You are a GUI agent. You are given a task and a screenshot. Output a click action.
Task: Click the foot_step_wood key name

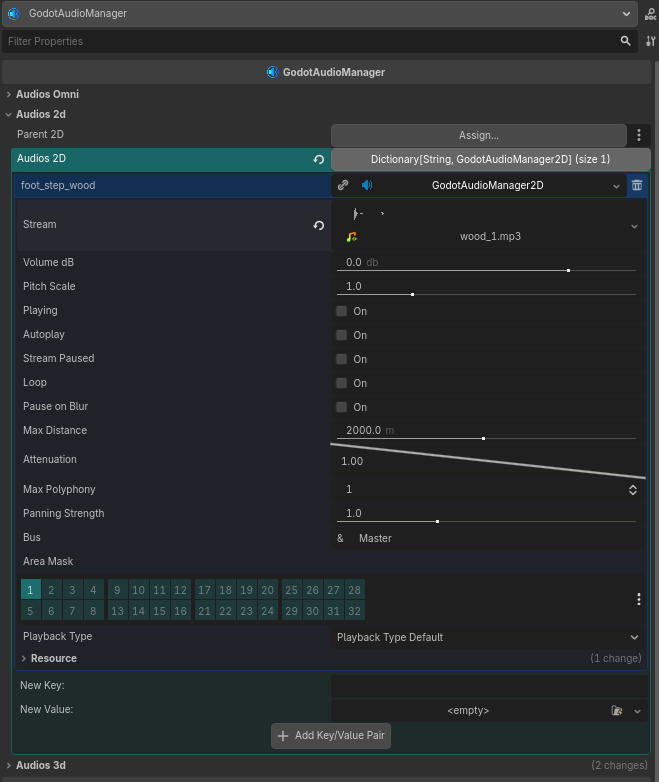tap(58, 186)
